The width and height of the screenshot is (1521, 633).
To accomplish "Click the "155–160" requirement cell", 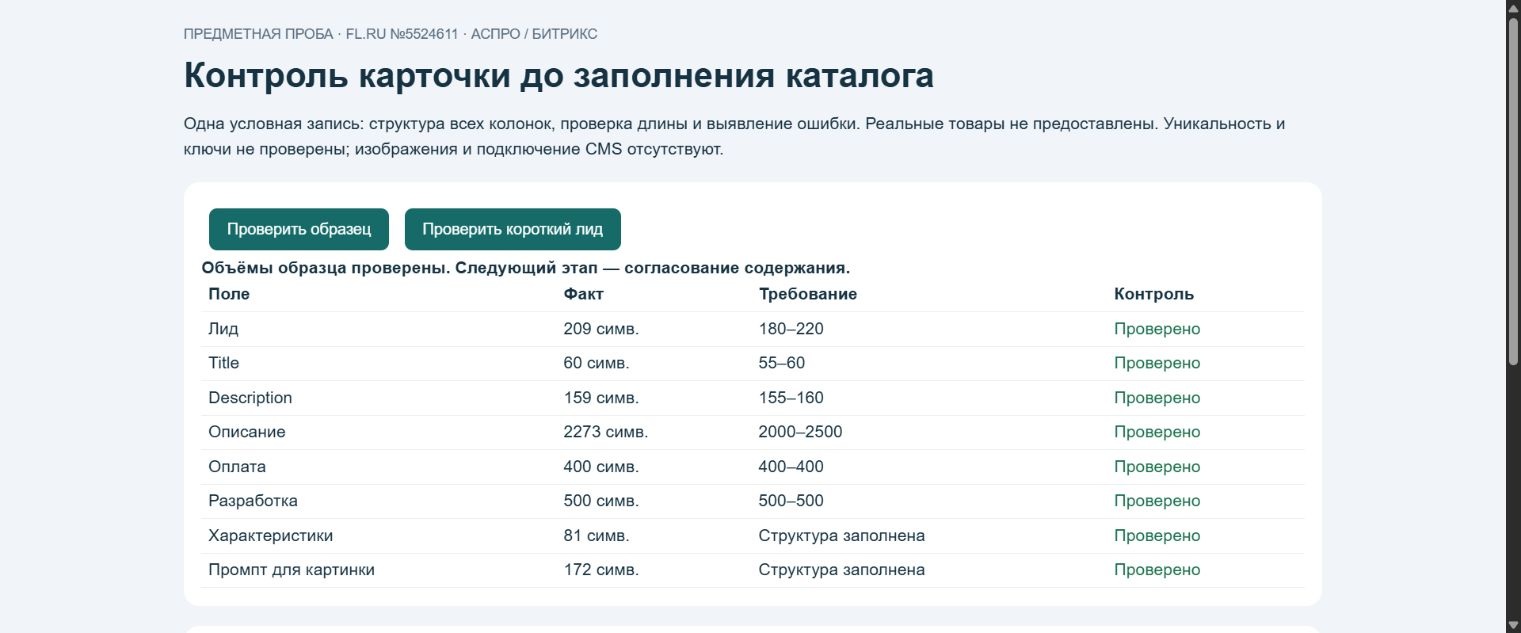I will (x=791, y=398).
